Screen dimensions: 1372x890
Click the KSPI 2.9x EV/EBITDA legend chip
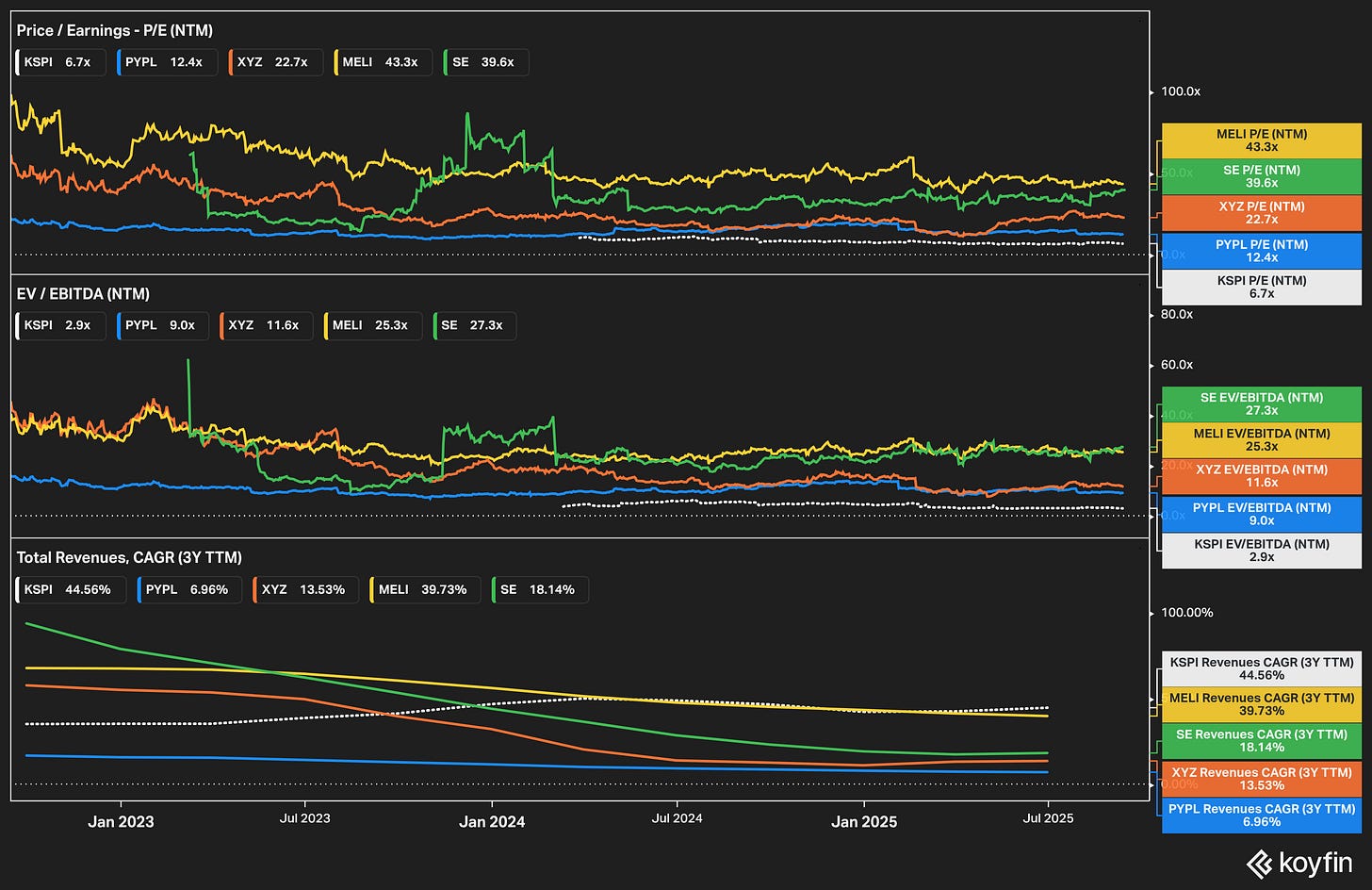coord(60,325)
